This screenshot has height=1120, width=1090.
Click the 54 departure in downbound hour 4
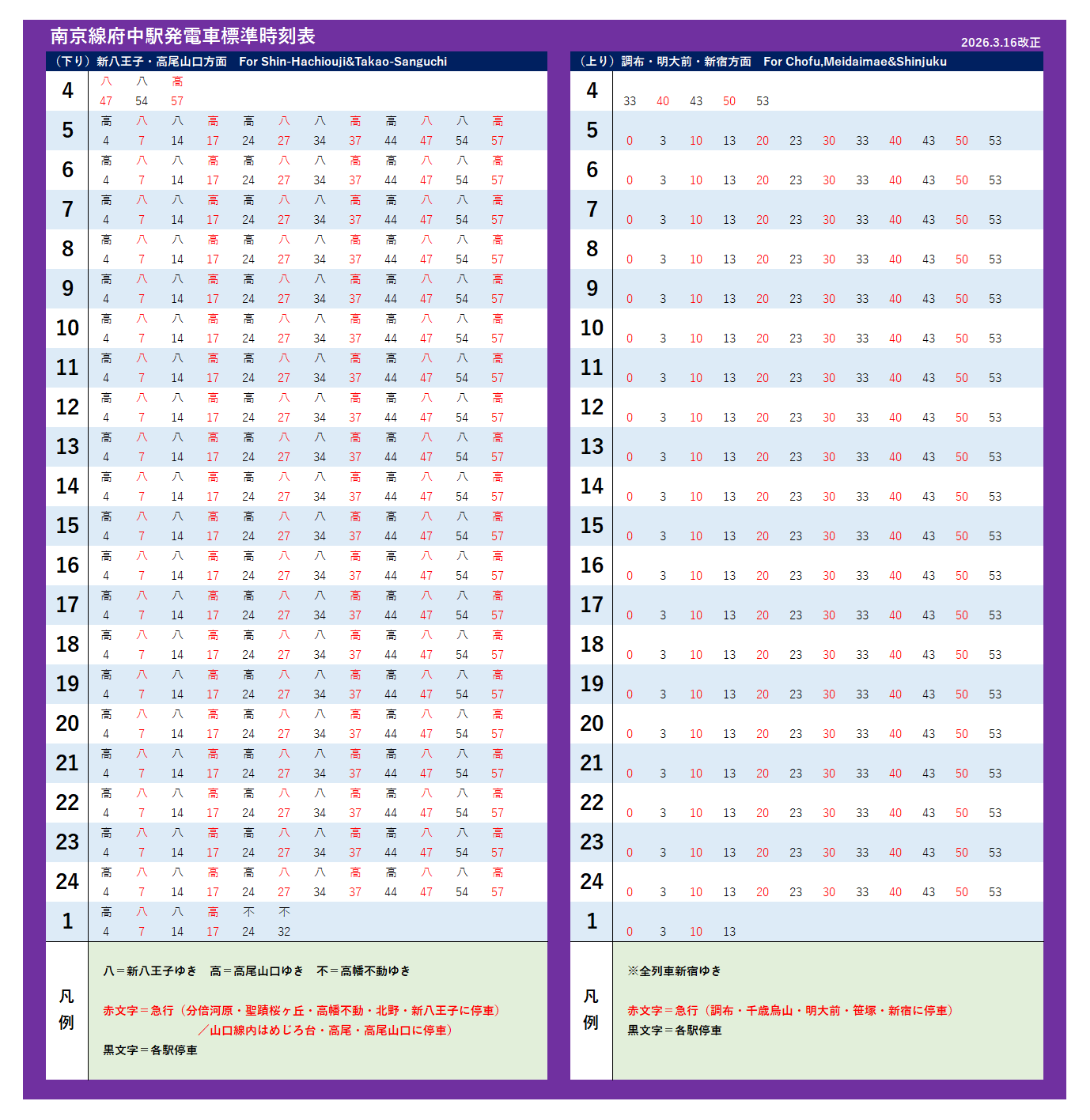(142, 101)
